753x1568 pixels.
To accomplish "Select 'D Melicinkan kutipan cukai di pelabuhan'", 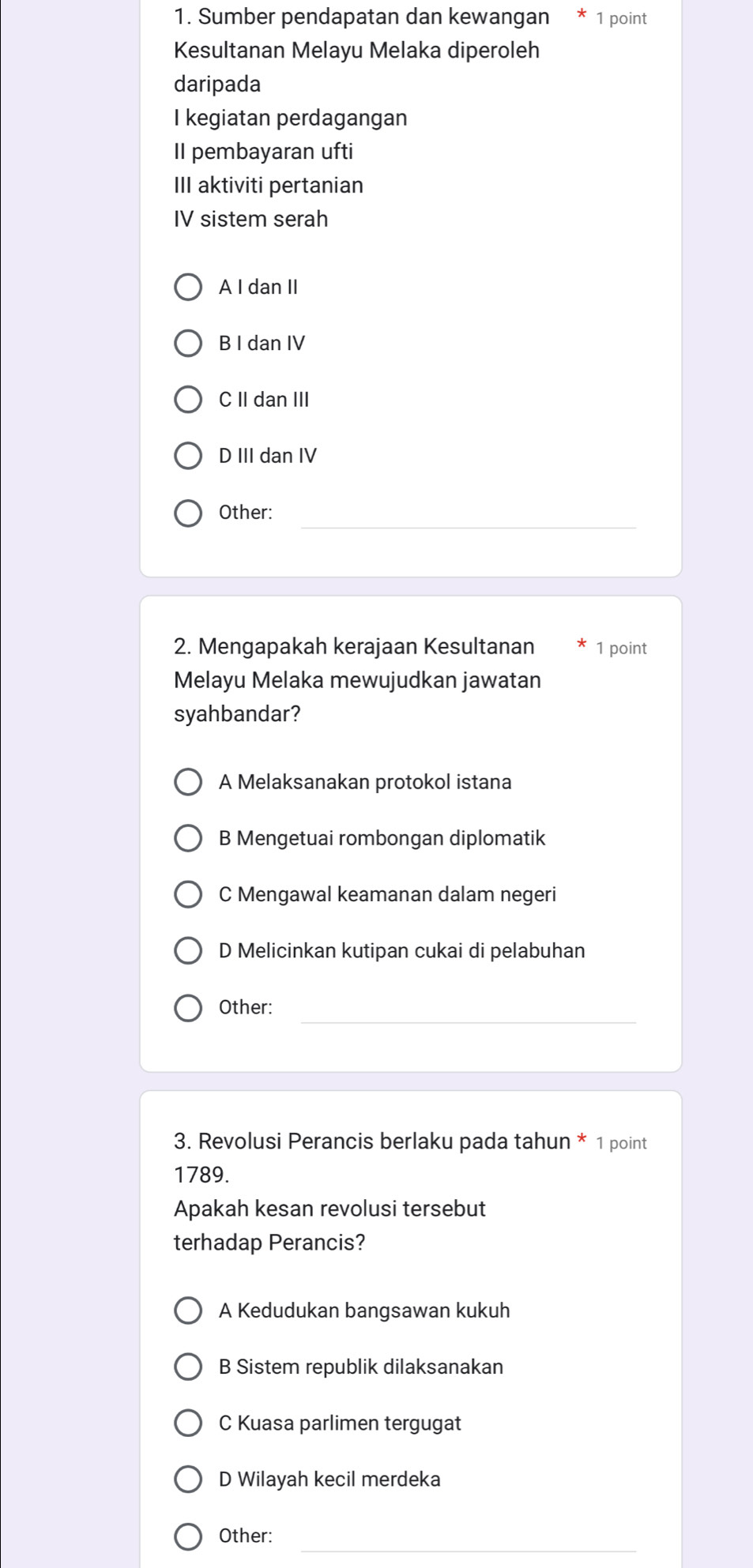I will 188,951.
